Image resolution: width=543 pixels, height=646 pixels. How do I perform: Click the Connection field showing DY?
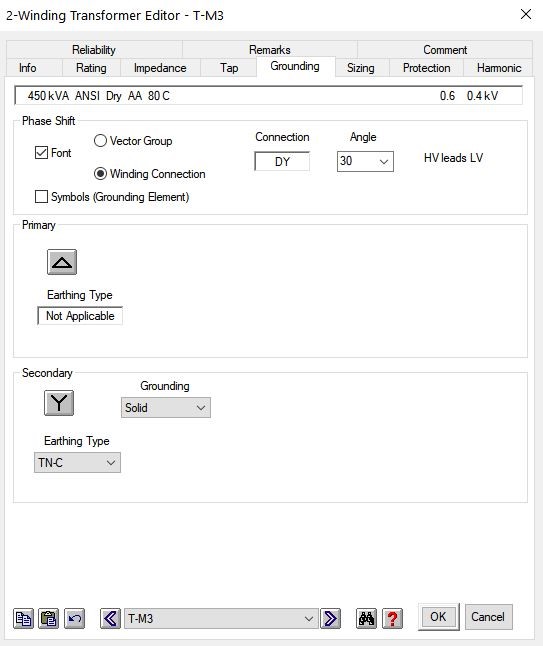click(x=282, y=161)
